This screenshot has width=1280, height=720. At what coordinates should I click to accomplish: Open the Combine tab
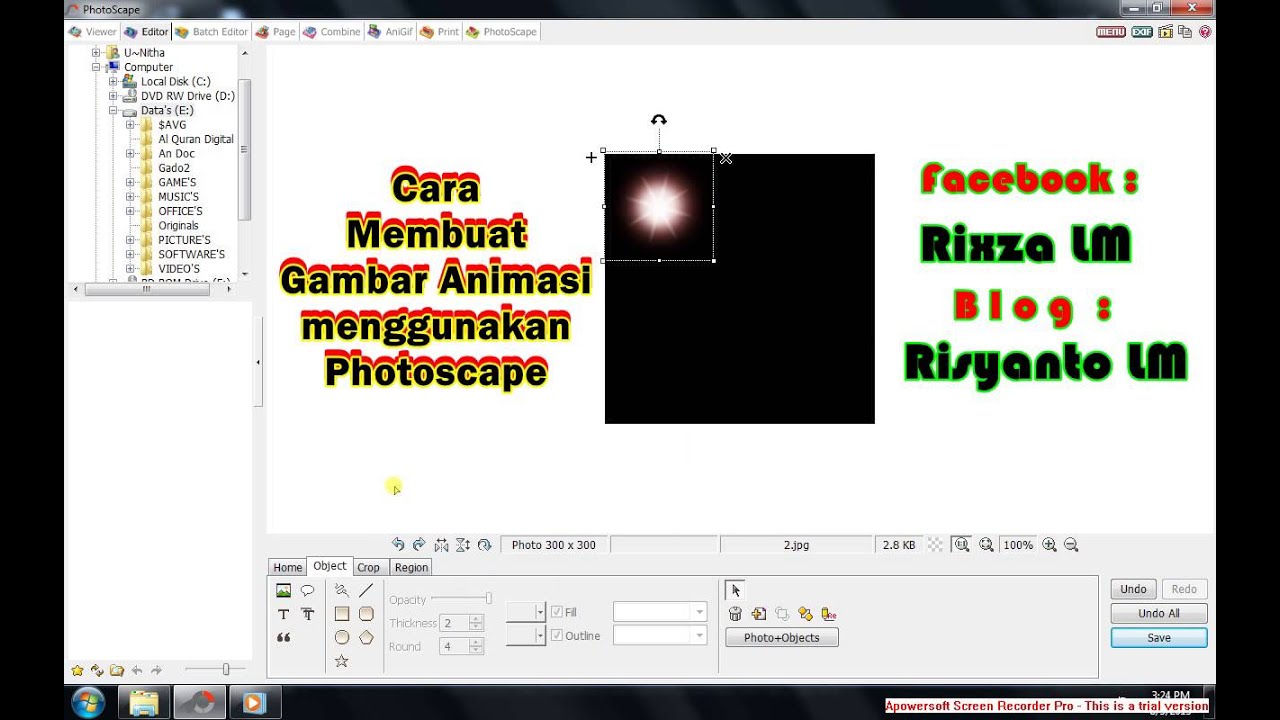coord(331,32)
